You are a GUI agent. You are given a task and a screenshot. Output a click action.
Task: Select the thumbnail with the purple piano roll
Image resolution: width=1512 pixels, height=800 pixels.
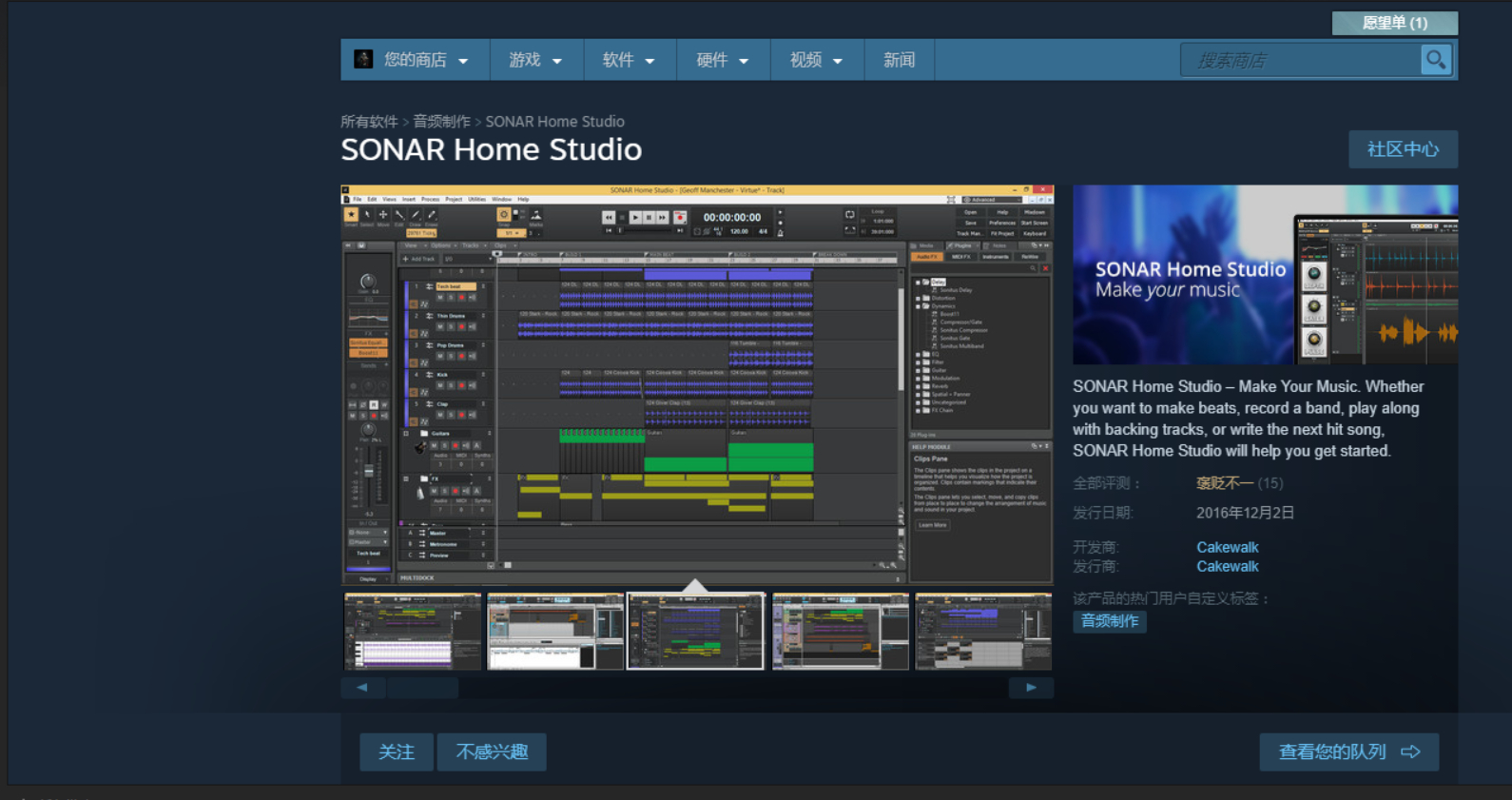[x=413, y=632]
